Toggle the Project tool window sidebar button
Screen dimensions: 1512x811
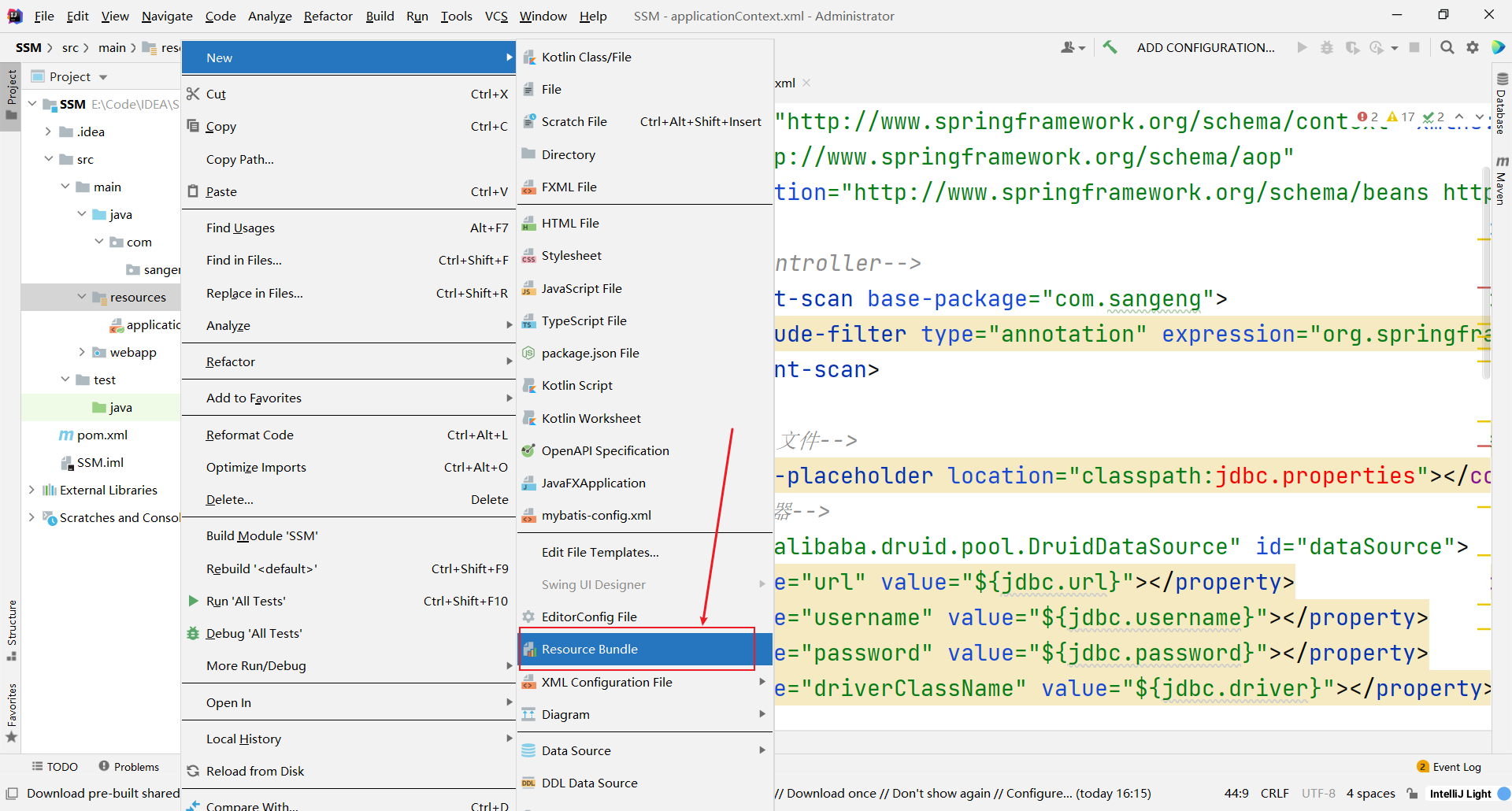coord(11,94)
